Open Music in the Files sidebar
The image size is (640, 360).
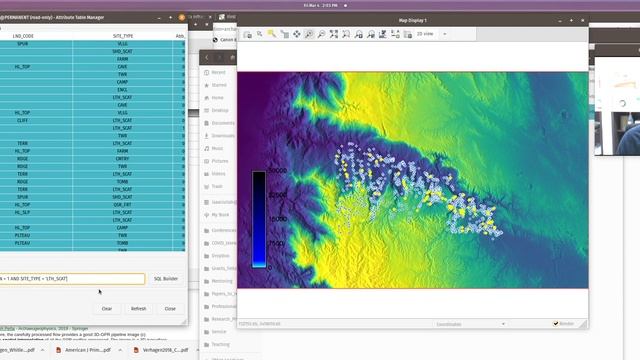click(218, 148)
